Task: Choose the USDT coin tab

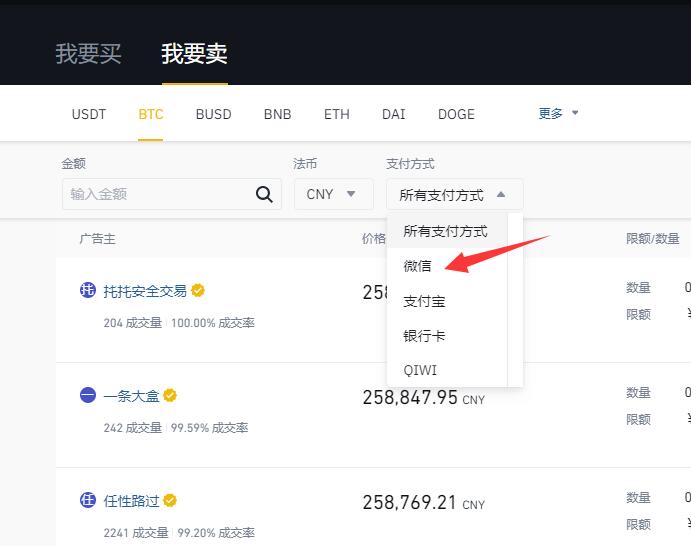Action: point(89,114)
